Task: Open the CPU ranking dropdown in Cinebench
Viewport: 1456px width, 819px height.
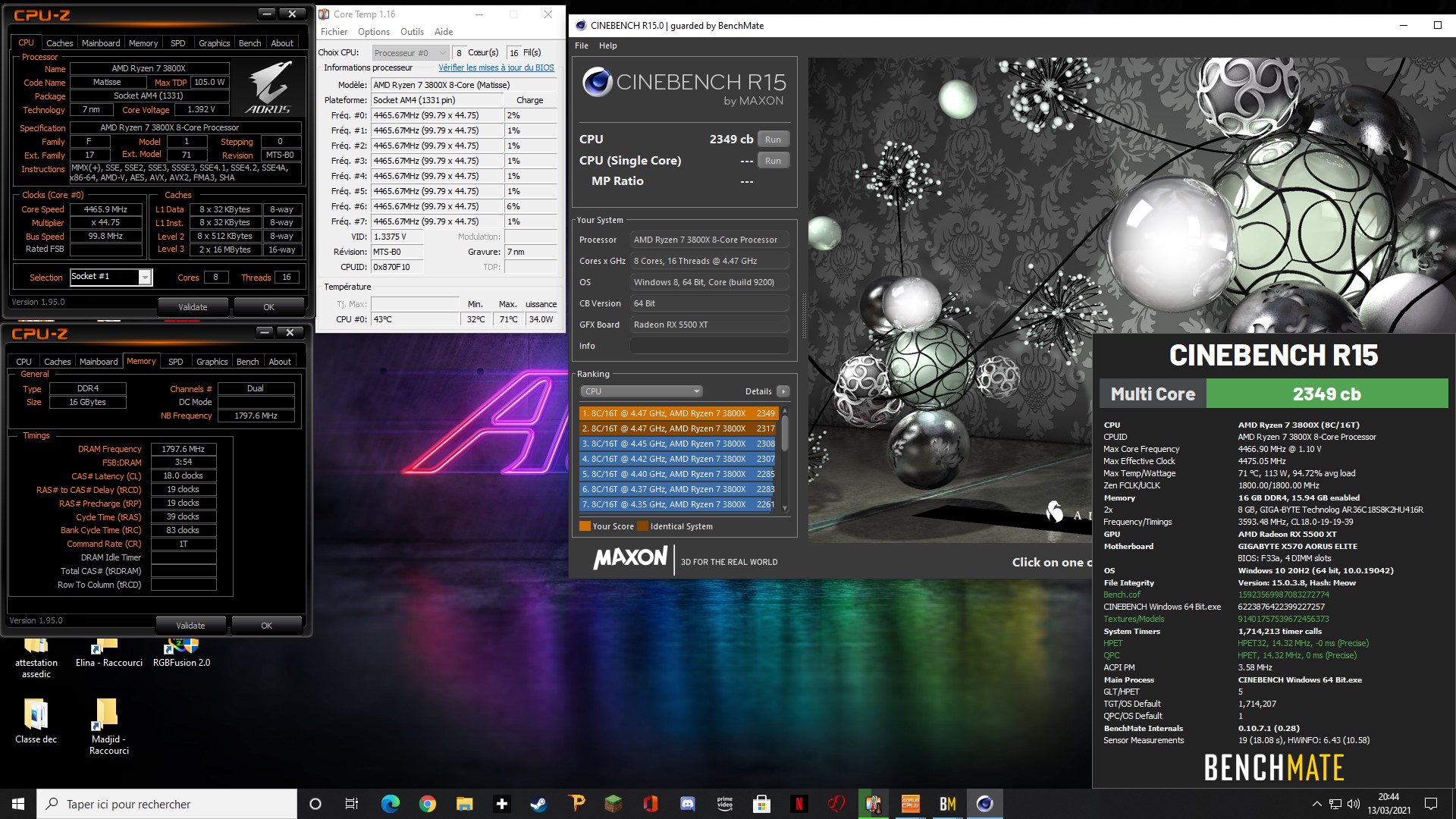Action: (642, 391)
